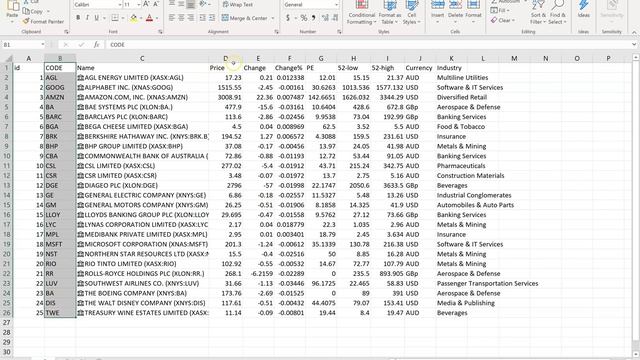Toggle bold formatting

coord(78,18)
